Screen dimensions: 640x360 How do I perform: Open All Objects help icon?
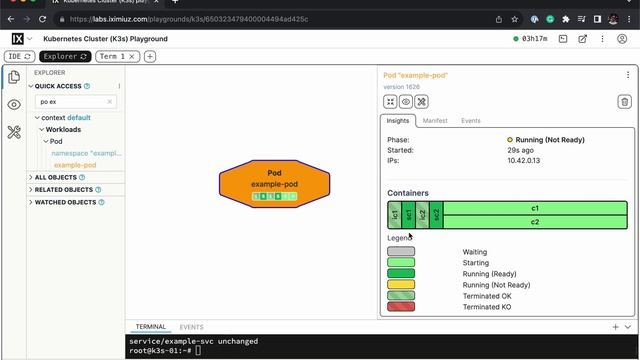point(82,177)
